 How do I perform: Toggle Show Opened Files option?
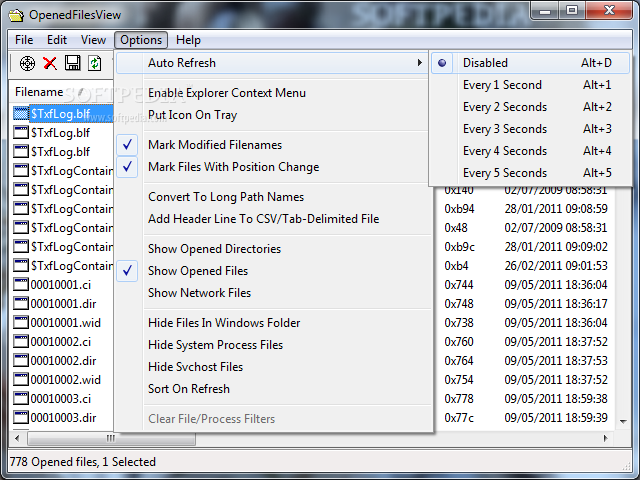[x=273, y=271]
